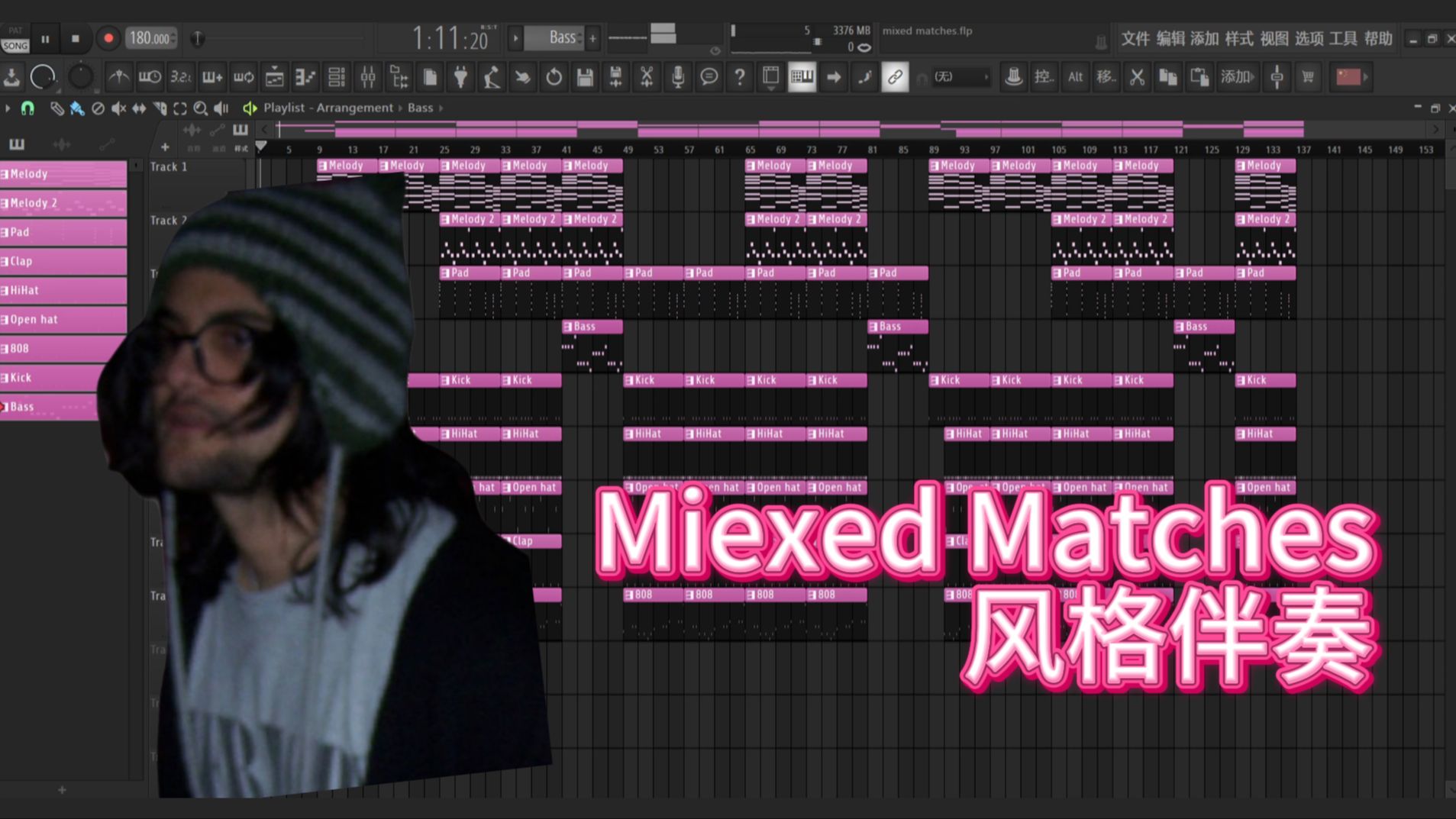Screen dimensions: 1456x819
Task: Stop playback with the stop button
Action: pos(75,38)
